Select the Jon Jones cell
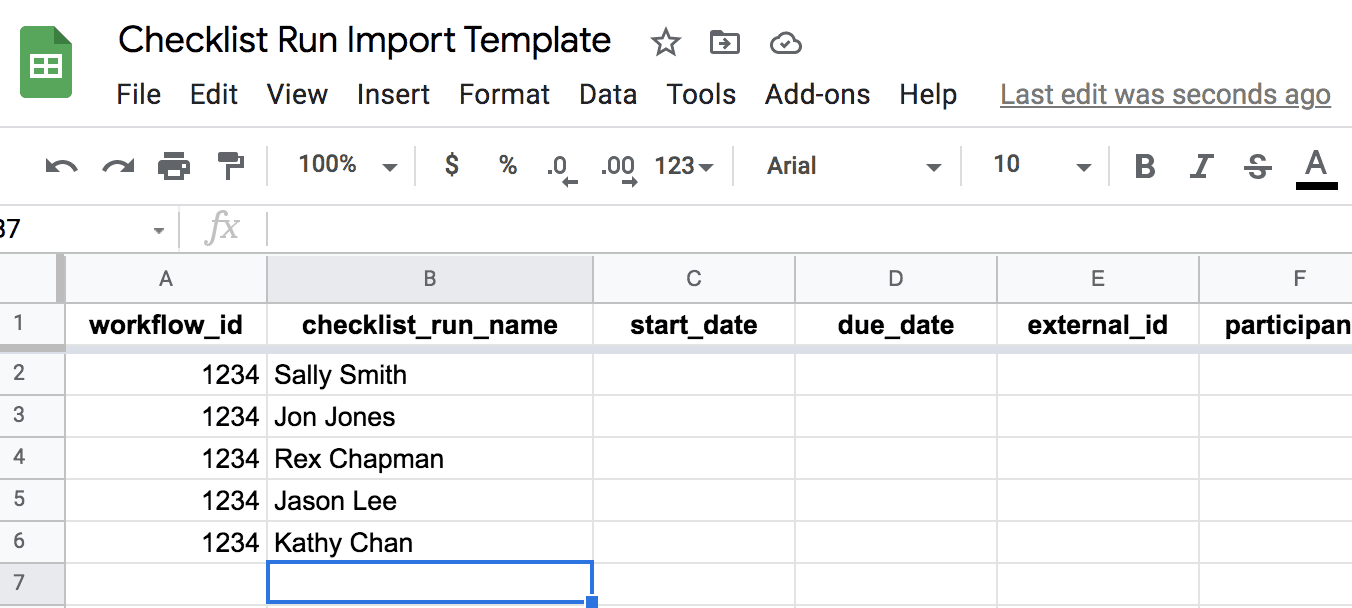 coord(430,416)
